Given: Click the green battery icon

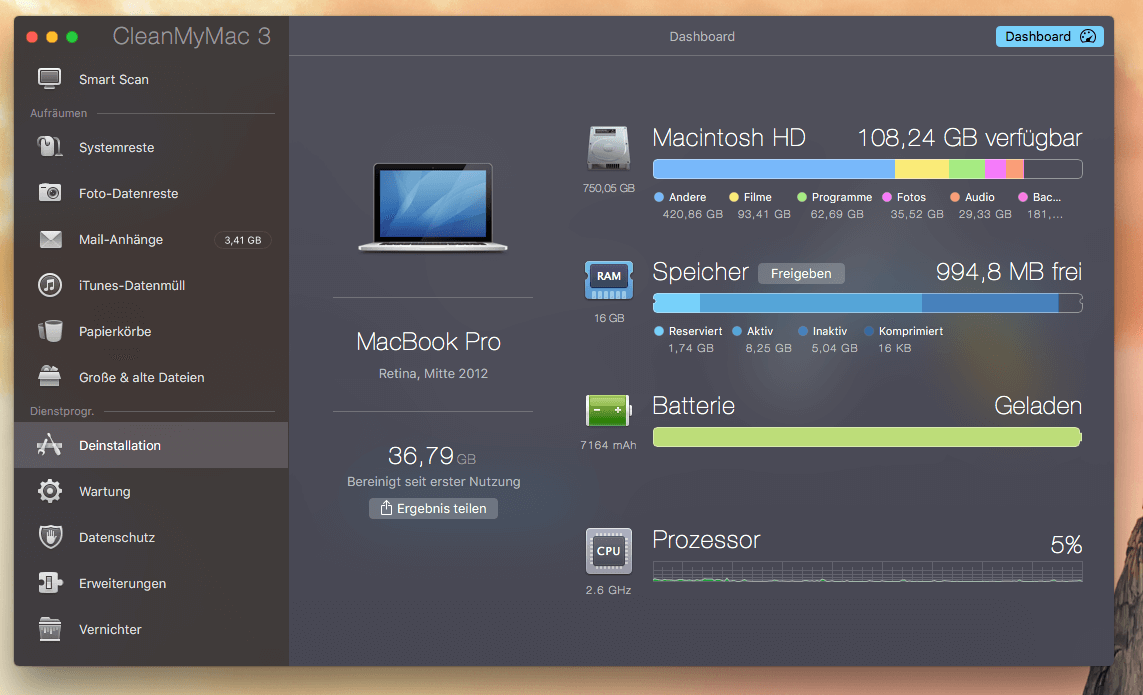Looking at the screenshot, I should [608, 411].
